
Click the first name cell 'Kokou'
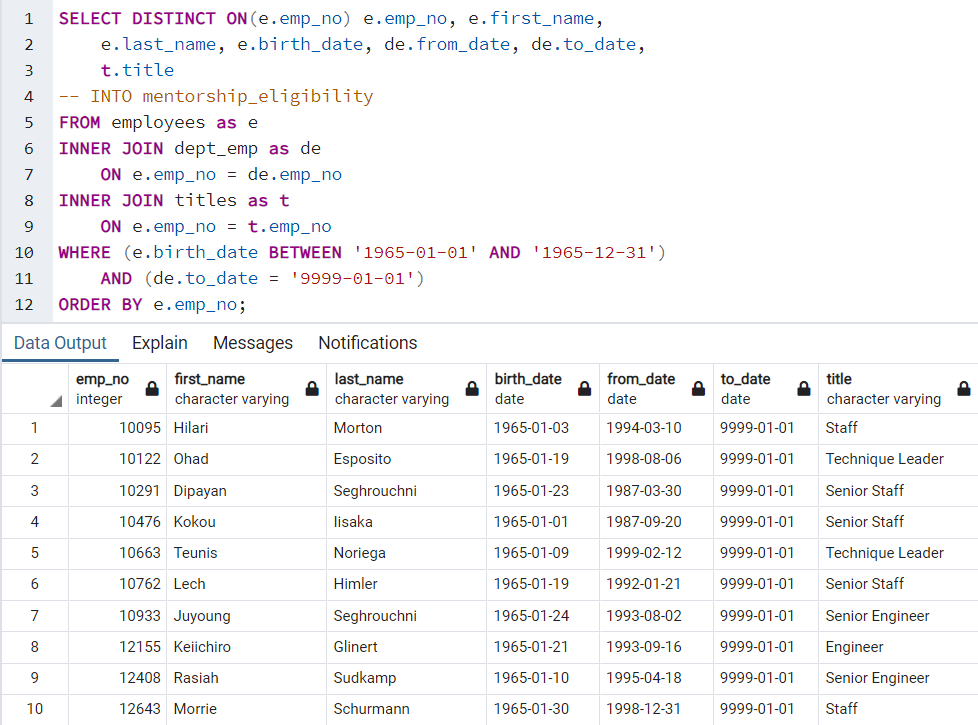246,522
